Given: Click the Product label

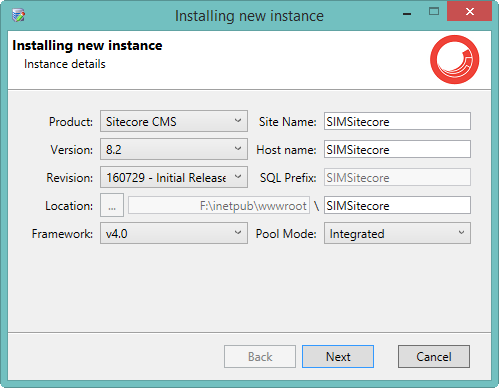Looking at the screenshot, I should tap(71, 122).
